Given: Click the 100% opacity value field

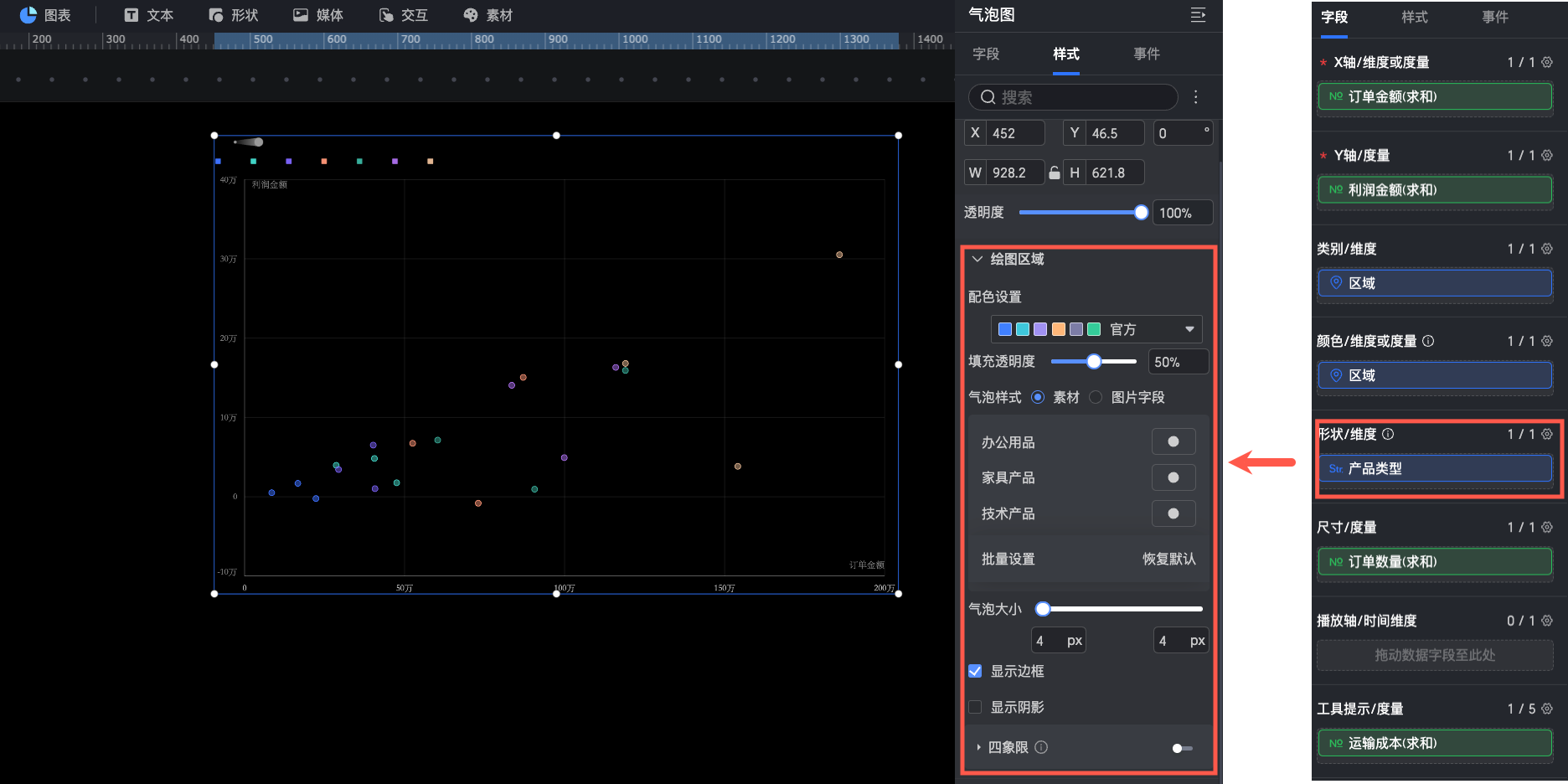Looking at the screenshot, I should 1183,213.
